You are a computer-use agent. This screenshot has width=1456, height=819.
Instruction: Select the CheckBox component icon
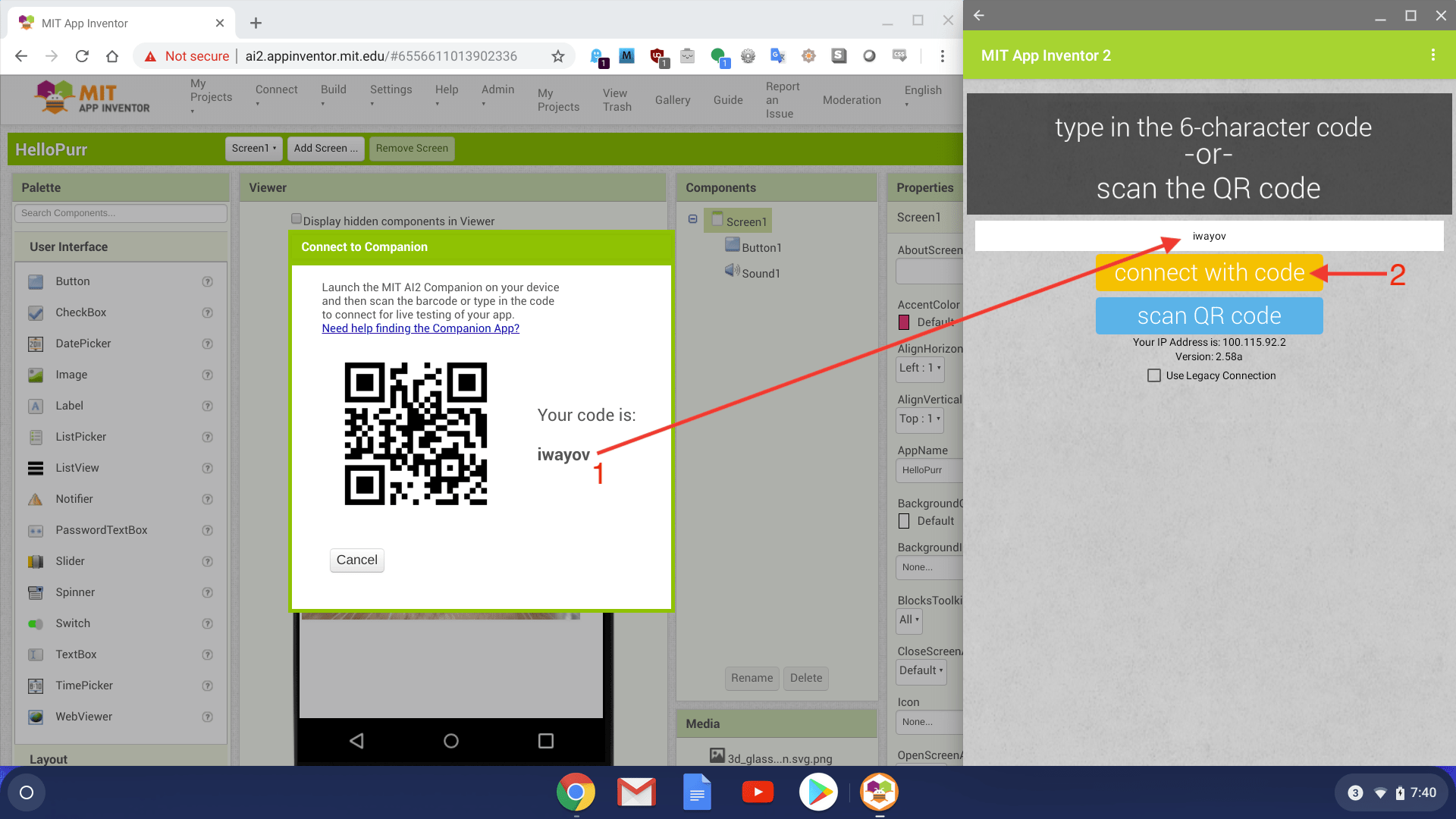[36, 312]
